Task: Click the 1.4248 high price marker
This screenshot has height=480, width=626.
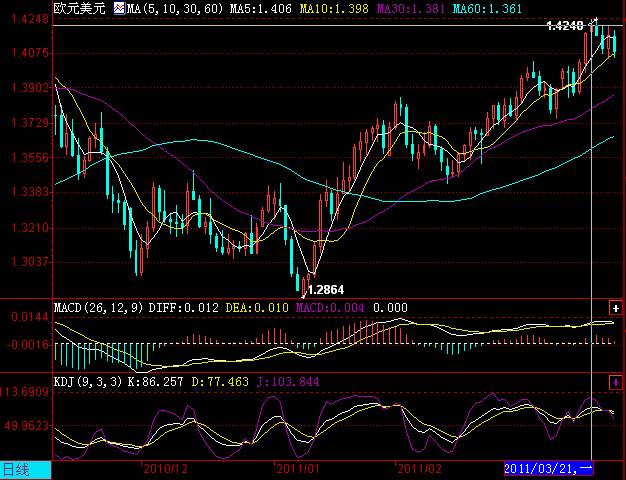Action: click(x=565, y=26)
